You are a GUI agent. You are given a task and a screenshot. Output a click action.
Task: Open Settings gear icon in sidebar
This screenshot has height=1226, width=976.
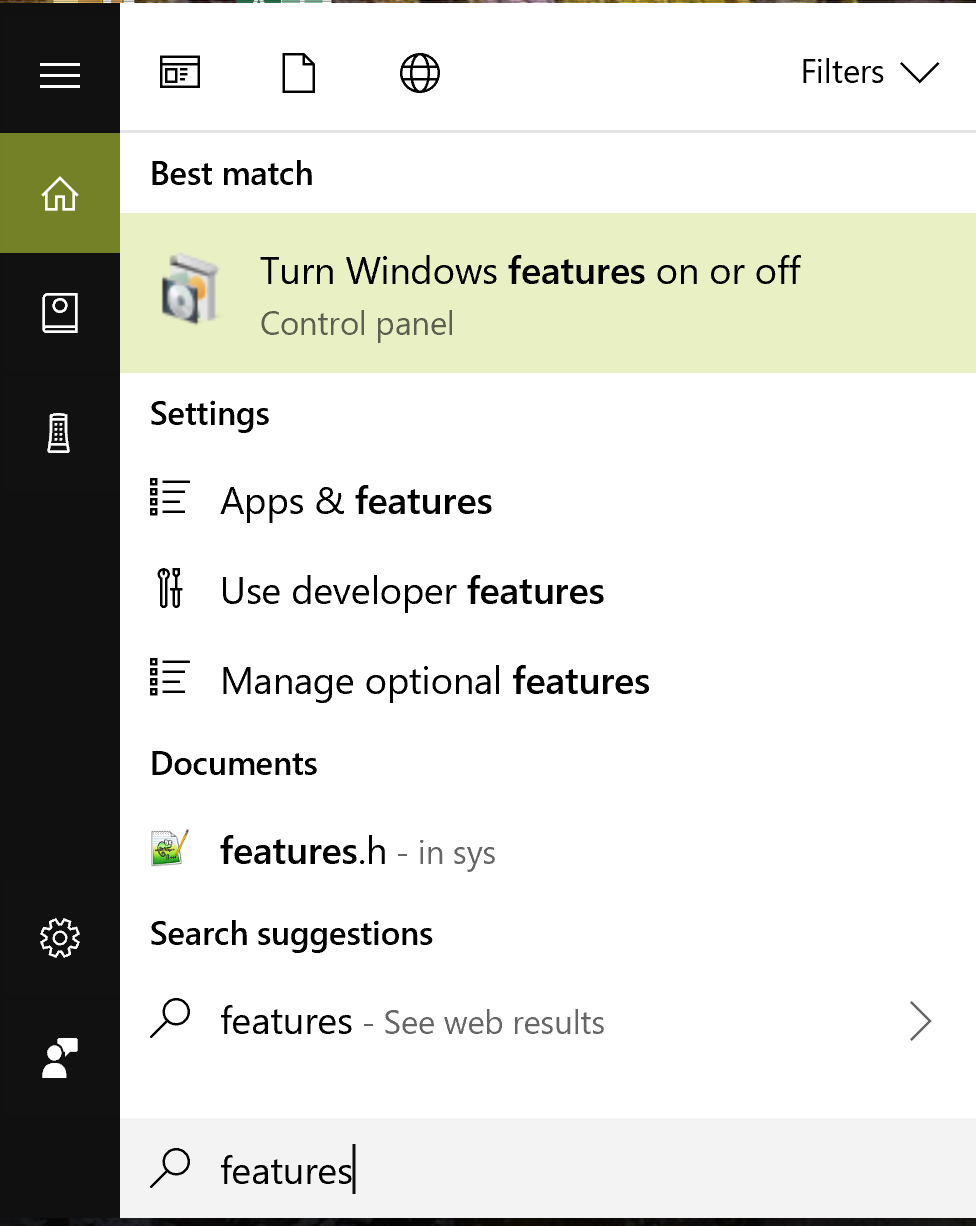pos(60,937)
